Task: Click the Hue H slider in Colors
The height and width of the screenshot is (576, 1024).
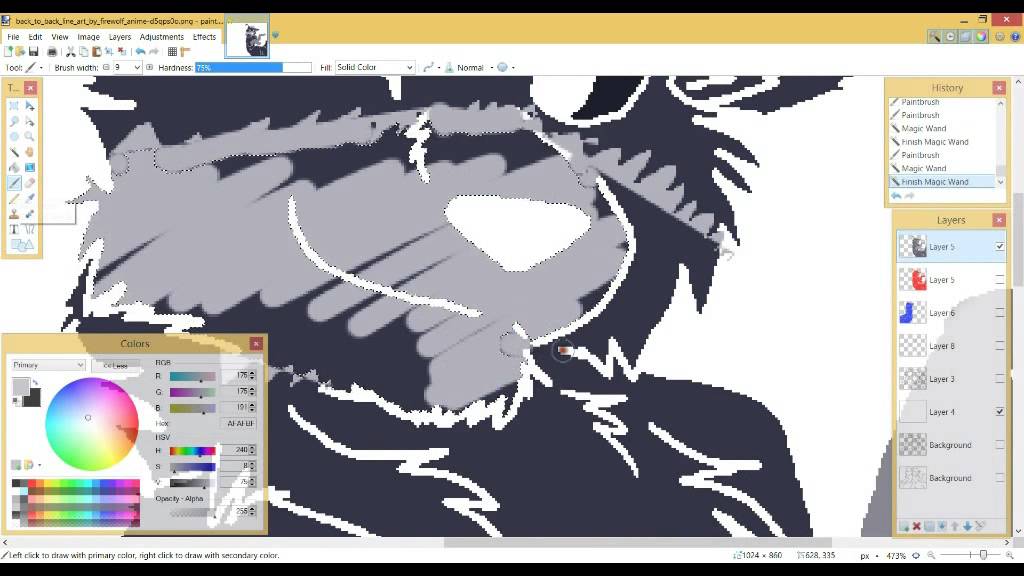Action: tap(193, 451)
